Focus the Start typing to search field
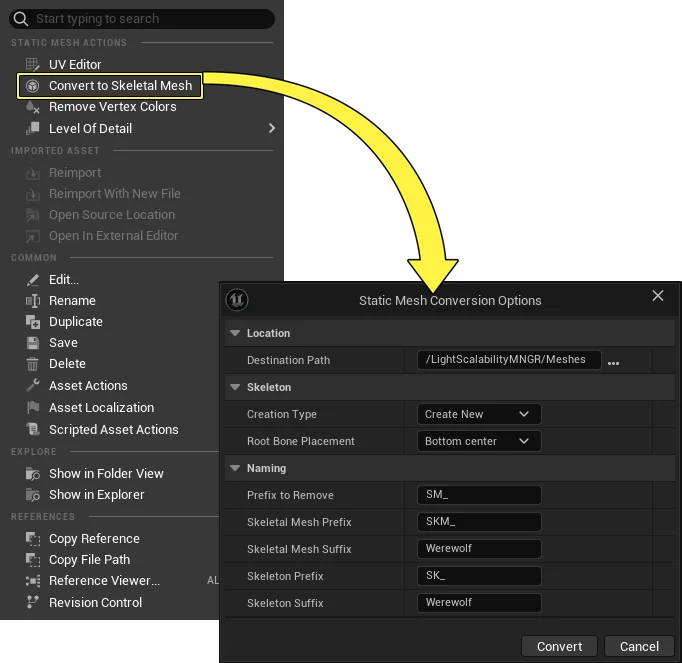Viewport: 682px width, 663px height. pos(142,19)
